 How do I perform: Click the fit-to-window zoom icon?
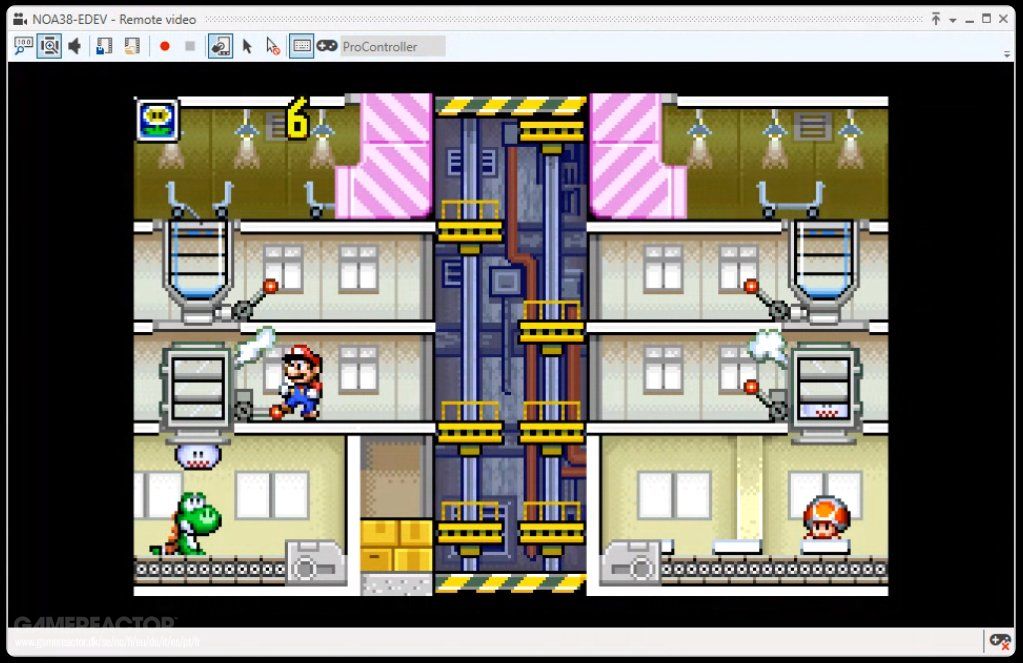[x=47, y=45]
